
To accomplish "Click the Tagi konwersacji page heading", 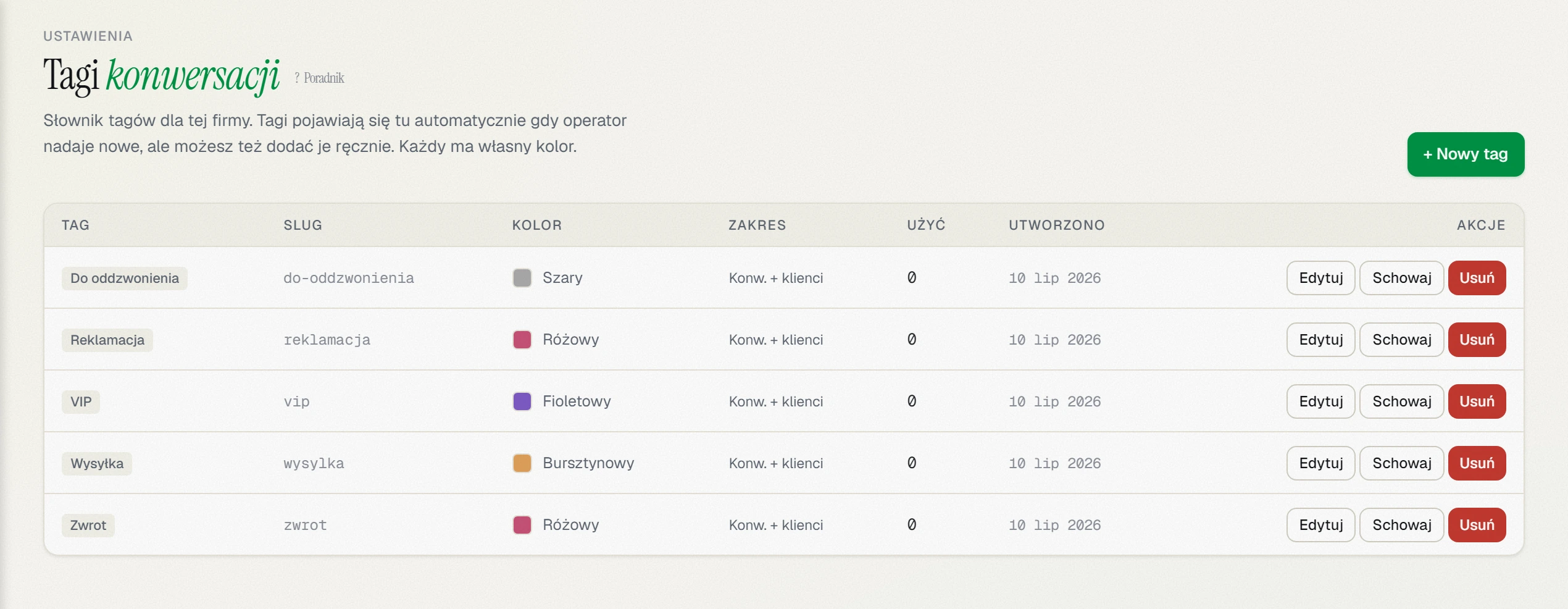I will (x=161, y=76).
